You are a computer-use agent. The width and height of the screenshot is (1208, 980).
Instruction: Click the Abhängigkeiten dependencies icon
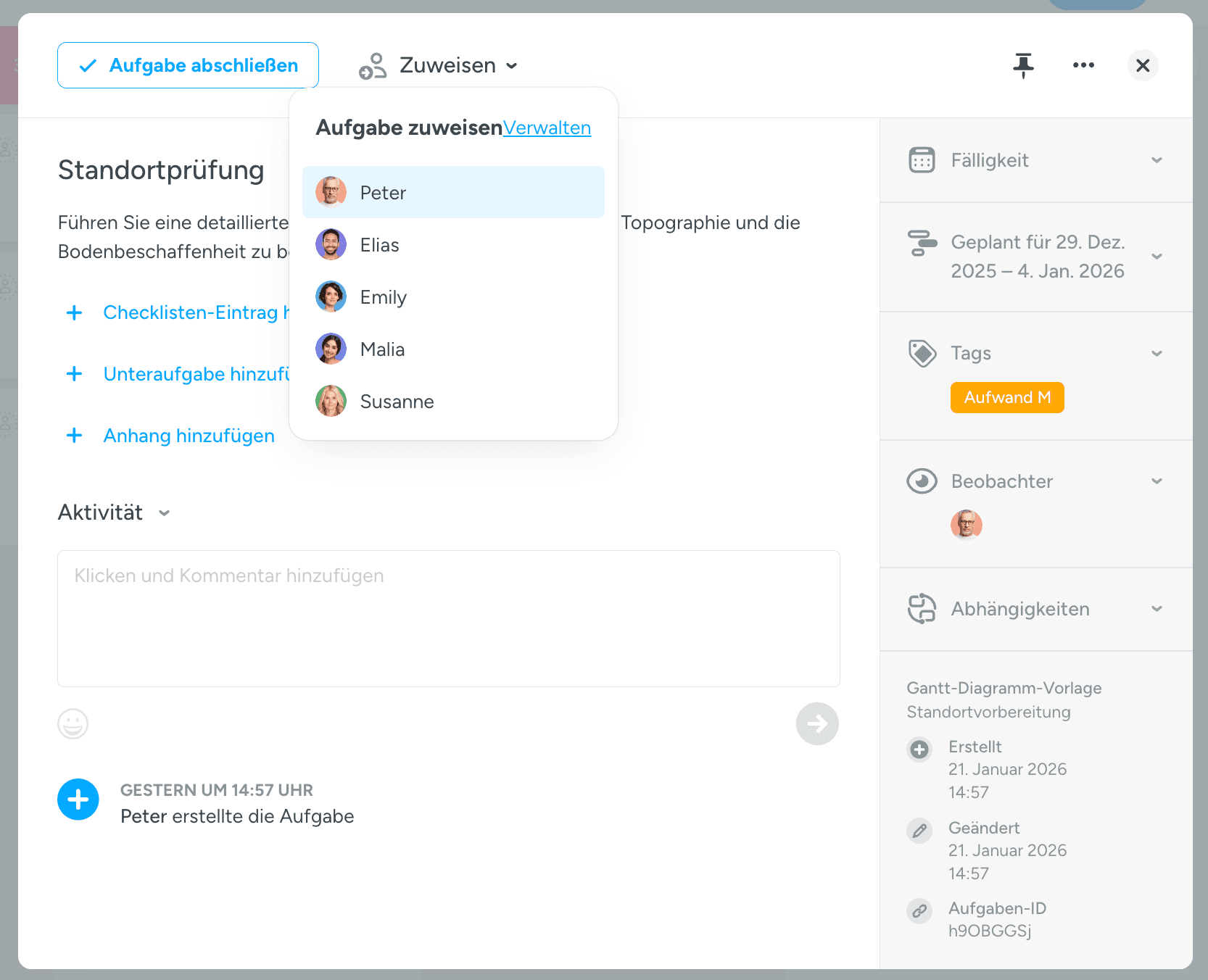(922, 609)
